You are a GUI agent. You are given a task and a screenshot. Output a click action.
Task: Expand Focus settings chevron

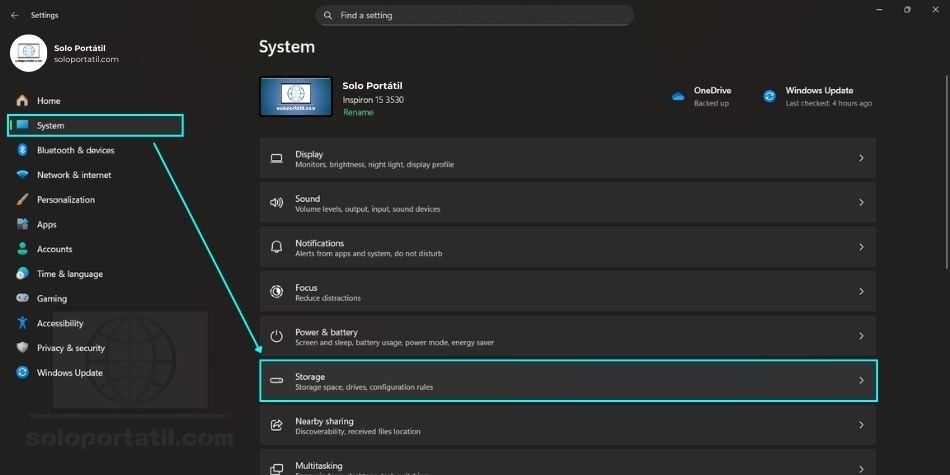(861, 291)
